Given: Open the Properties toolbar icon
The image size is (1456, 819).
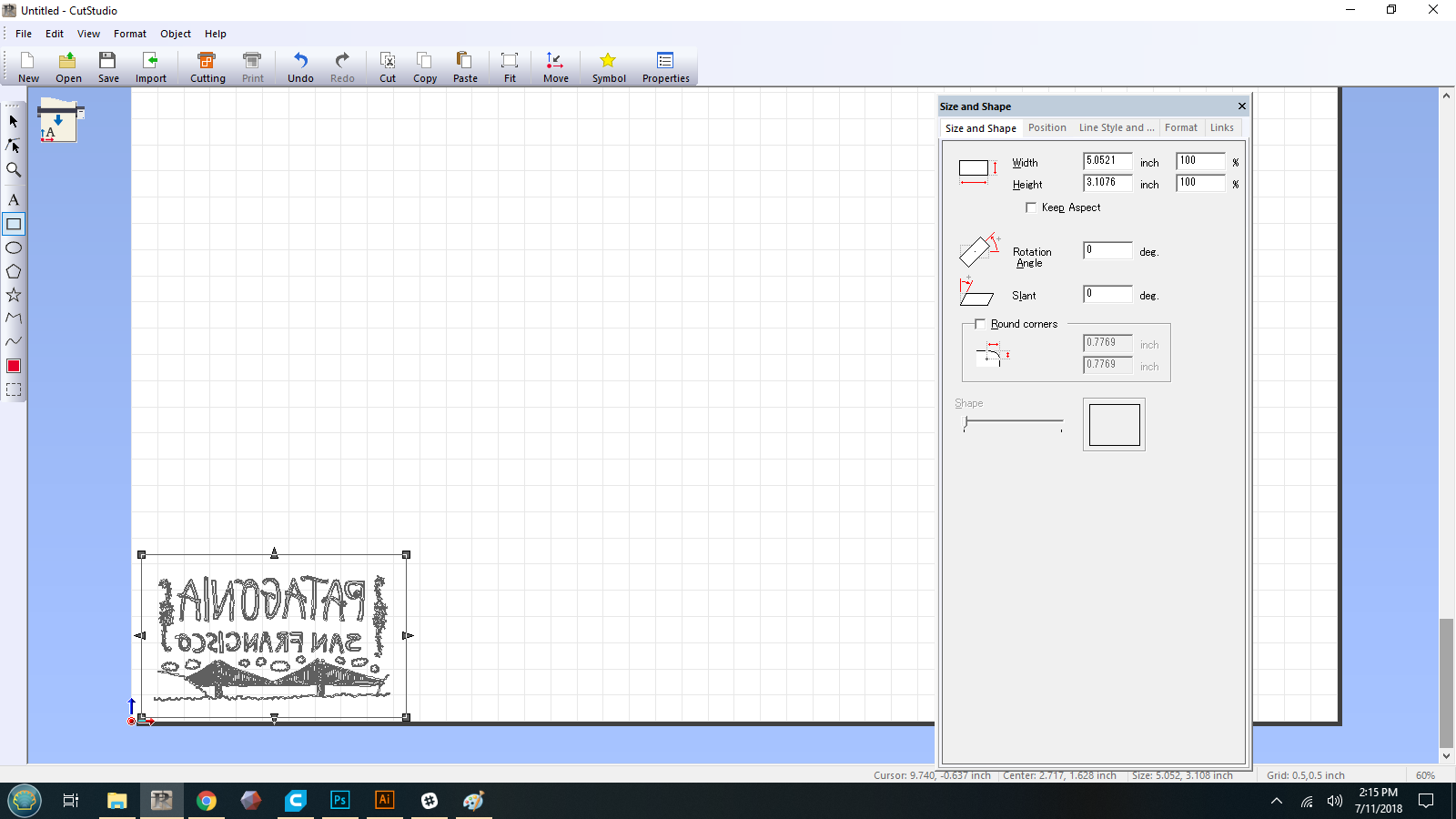Looking at the screenshot, I should click(665, 67).
